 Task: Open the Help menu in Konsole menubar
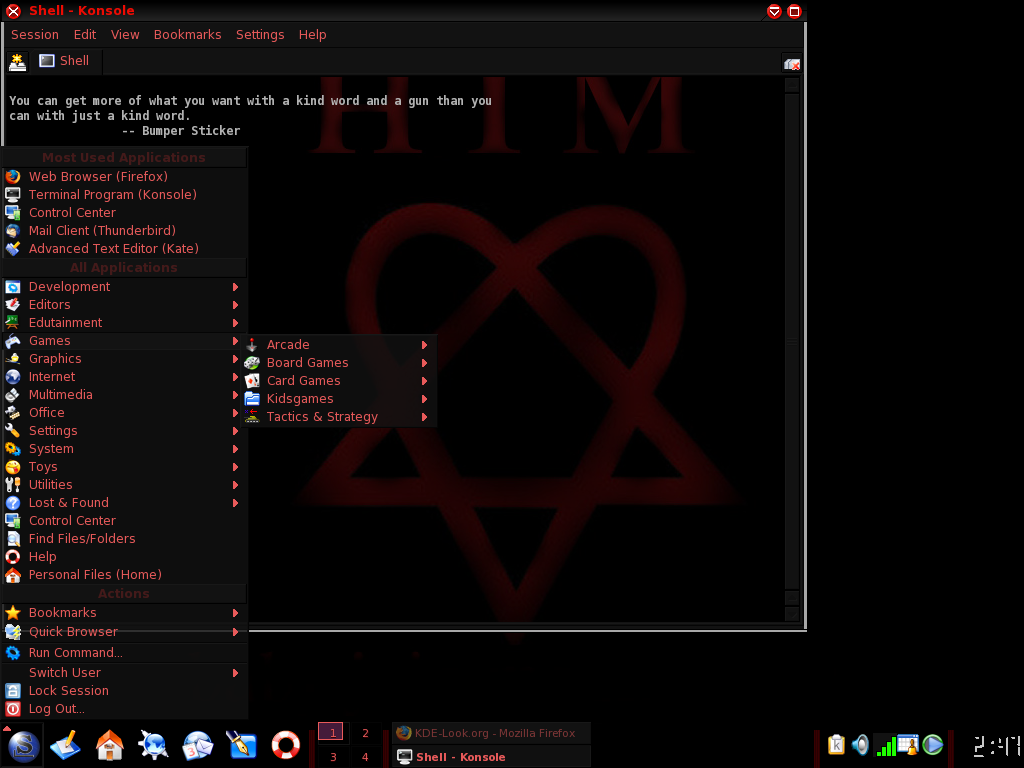click(x=312, y=35)
